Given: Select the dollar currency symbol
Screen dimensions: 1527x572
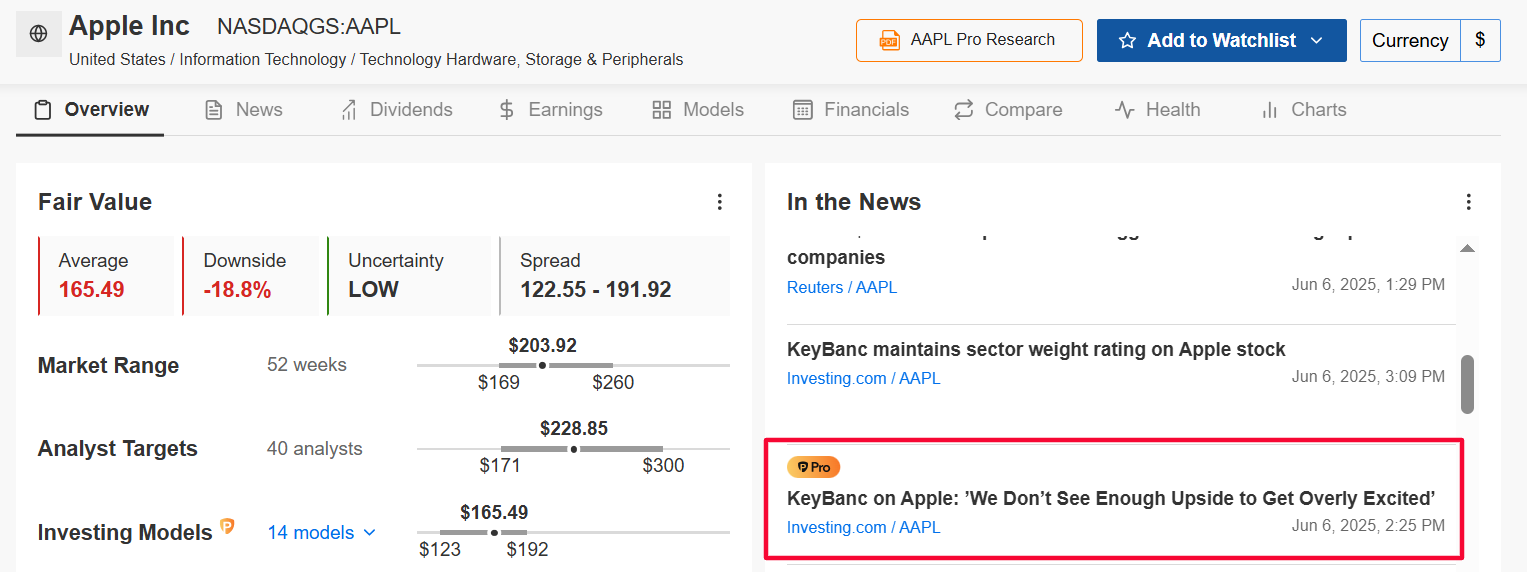Looking at the screenshot, I should pyautogui.click(x=1480, y=41).
